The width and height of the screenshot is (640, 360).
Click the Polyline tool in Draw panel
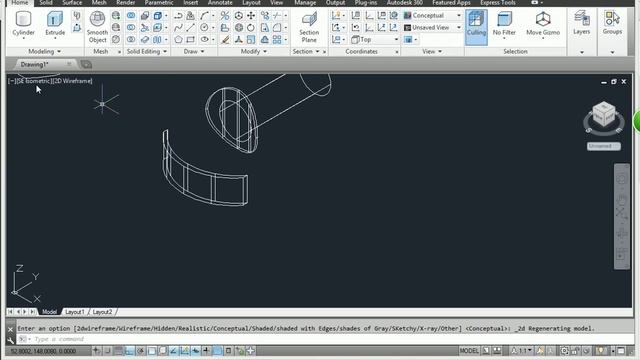point(178,16)
